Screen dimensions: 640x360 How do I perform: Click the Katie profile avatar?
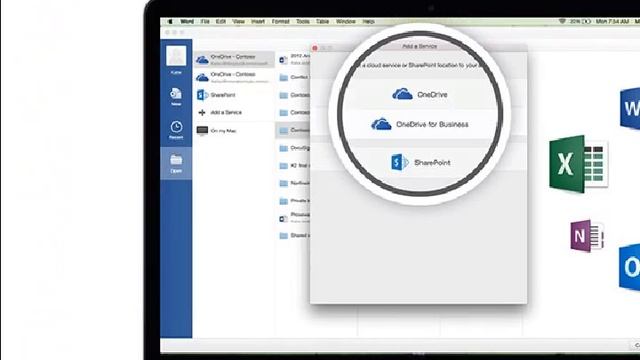tap(176, 56)
